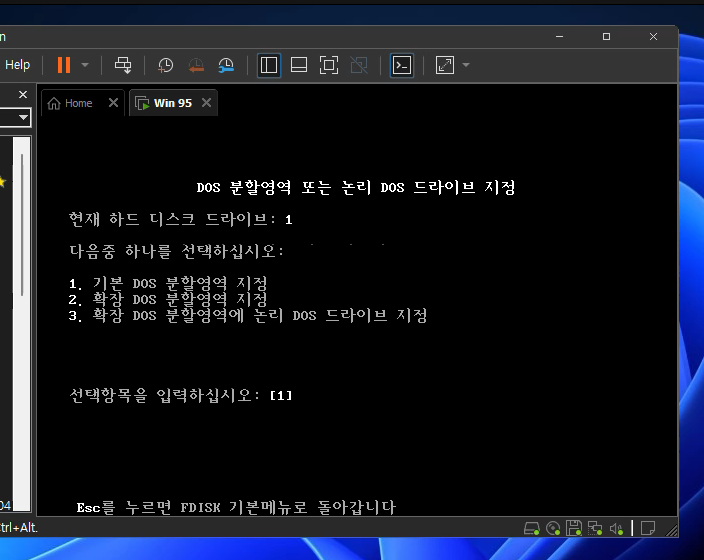Open the library search dropdown
Screen dimensions: 704x560
pos(23,118)
